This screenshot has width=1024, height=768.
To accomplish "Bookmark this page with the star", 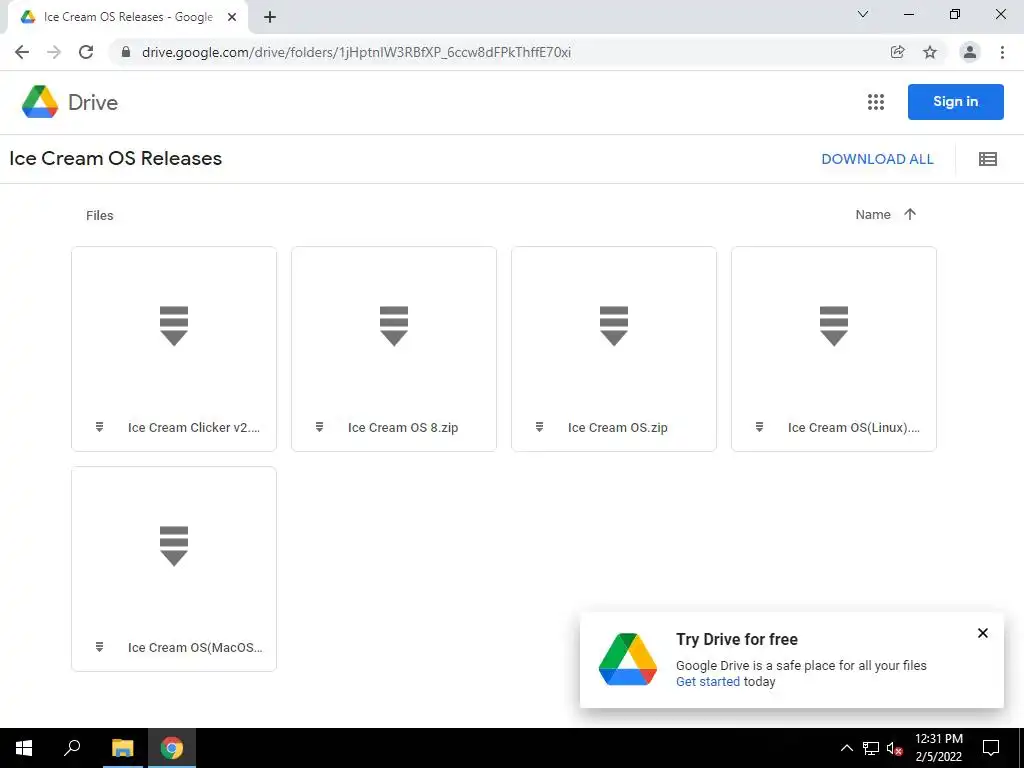I will (930, 52).
